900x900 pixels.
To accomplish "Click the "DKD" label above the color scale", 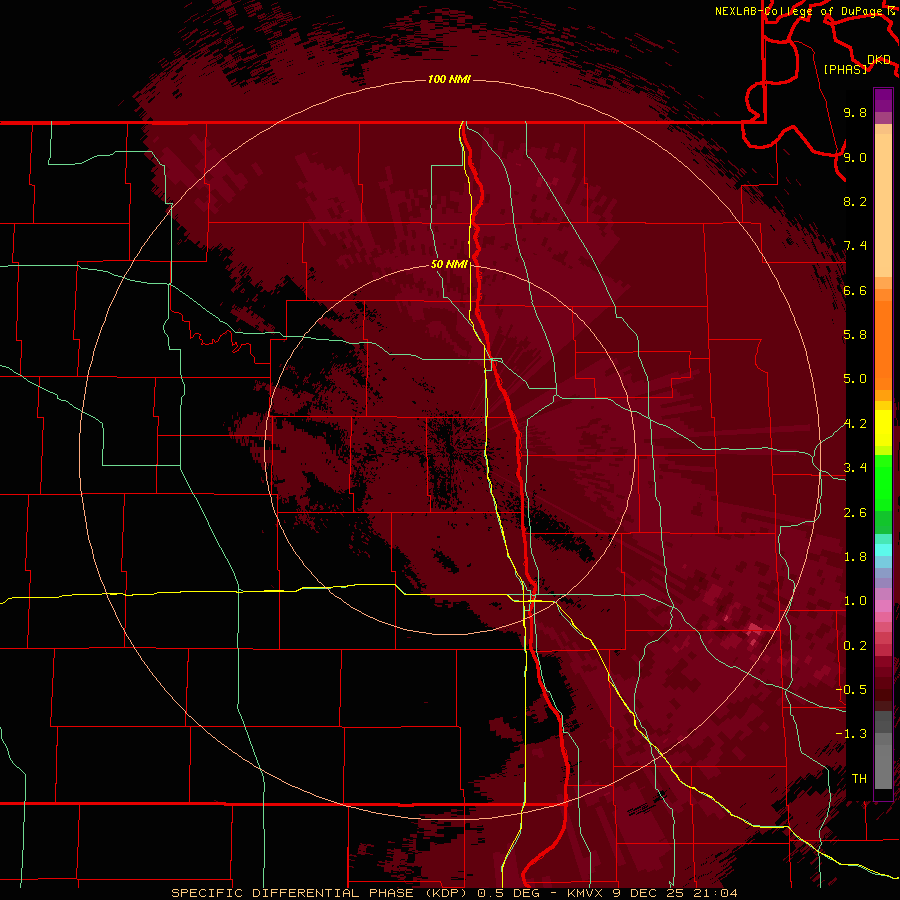I will point(879,60).
